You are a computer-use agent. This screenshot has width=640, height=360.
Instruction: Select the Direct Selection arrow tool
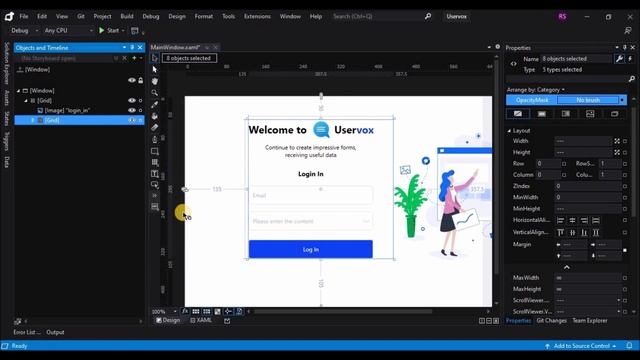[x=154, y=69]
